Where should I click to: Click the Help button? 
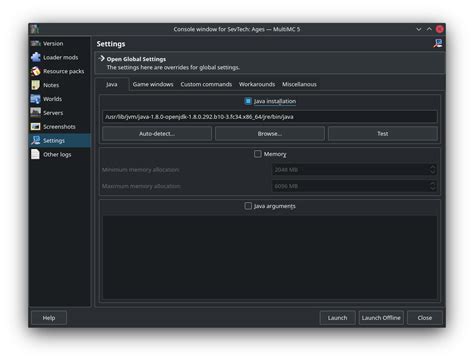[49, 318]
